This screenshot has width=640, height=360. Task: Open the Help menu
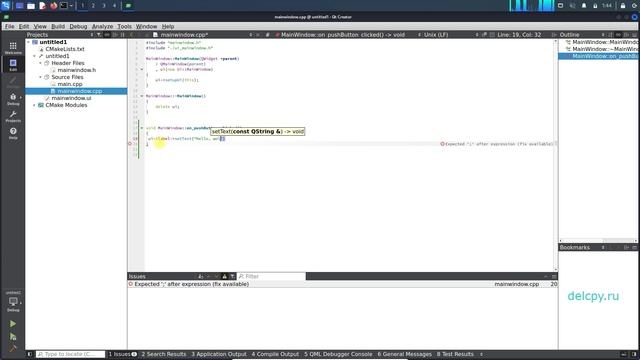point(168,27)
